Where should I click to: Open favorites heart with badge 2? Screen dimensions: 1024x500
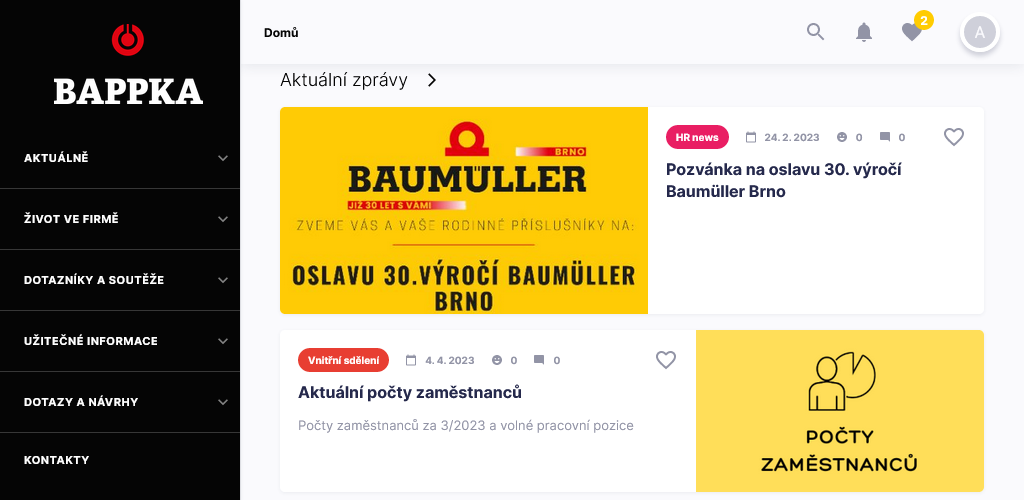coord(912,32)
